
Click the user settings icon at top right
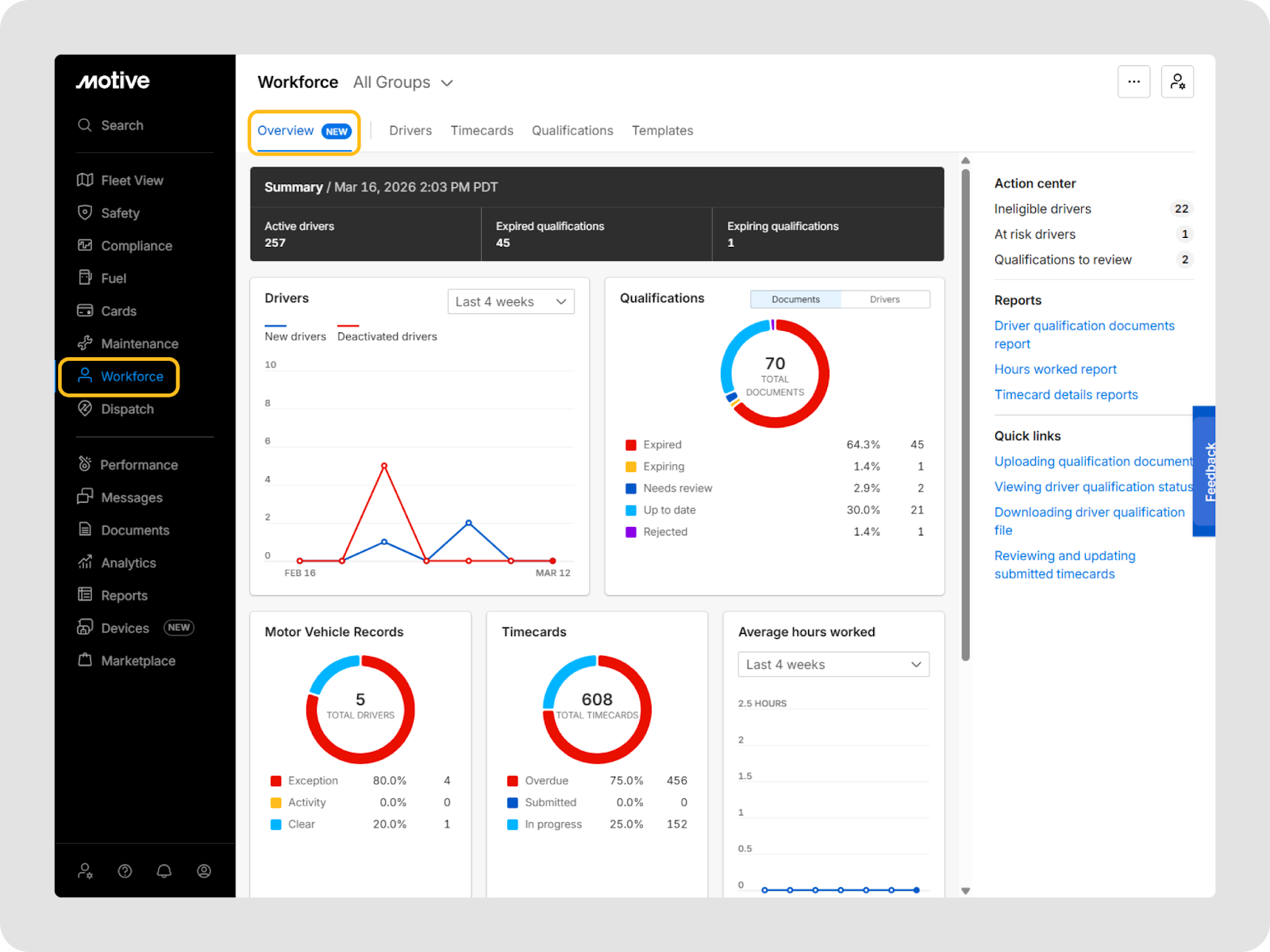pyautogui.click(x=1177, y=82)
